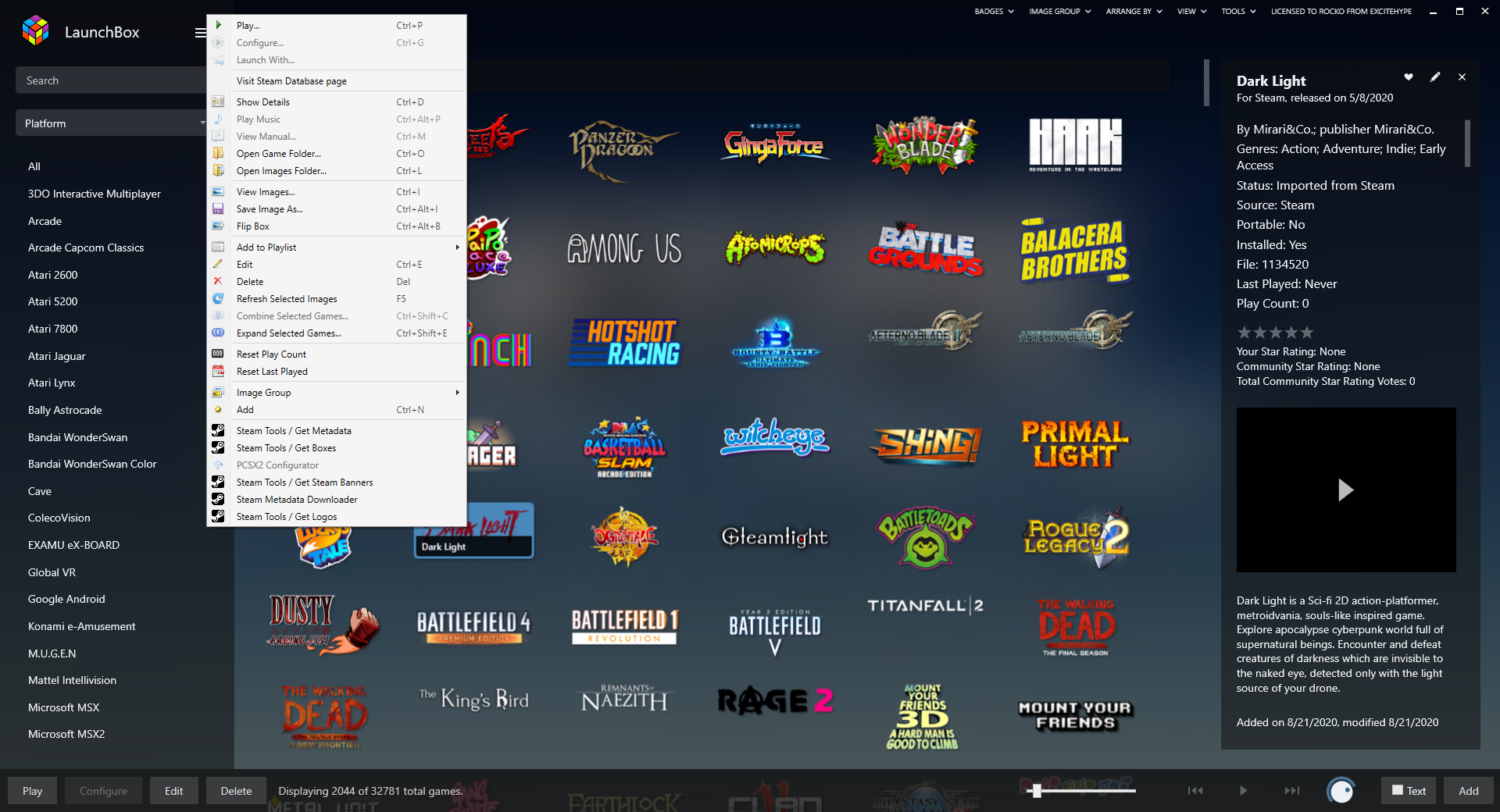The width and height of the screenshot is (1500, 812).
Task: Open the View dropdown menu
Action: coord(1191,11)
